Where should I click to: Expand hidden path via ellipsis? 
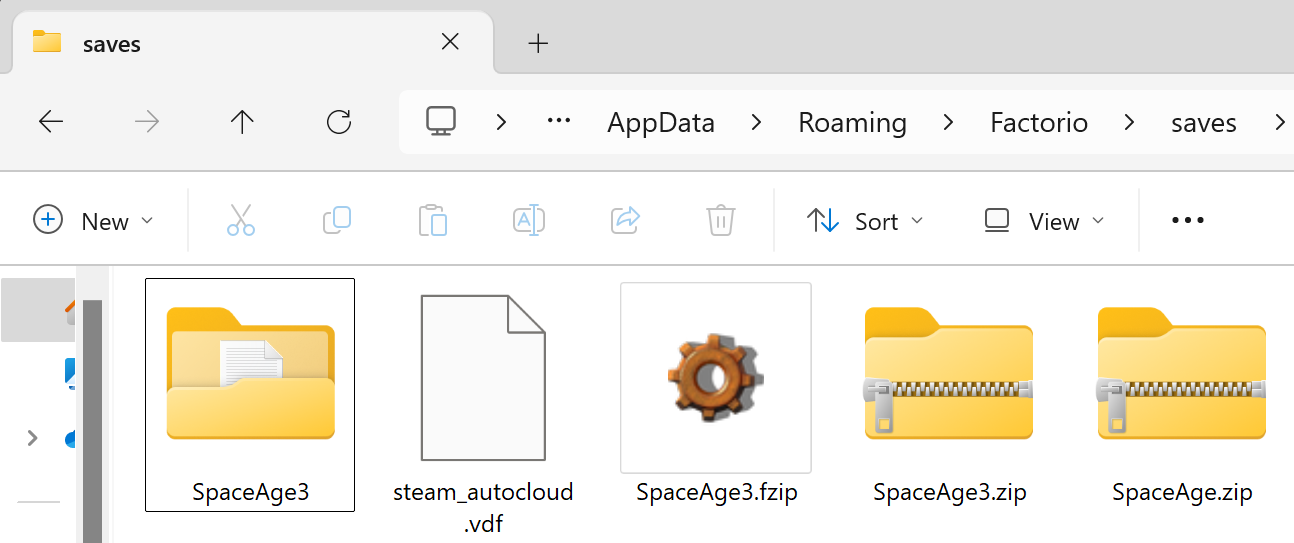[x=558, y=121]
